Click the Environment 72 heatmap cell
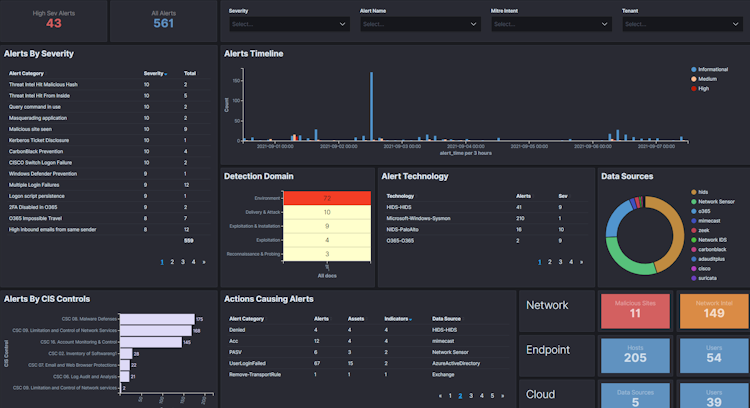The image size is (750, 408). (327, 198)
